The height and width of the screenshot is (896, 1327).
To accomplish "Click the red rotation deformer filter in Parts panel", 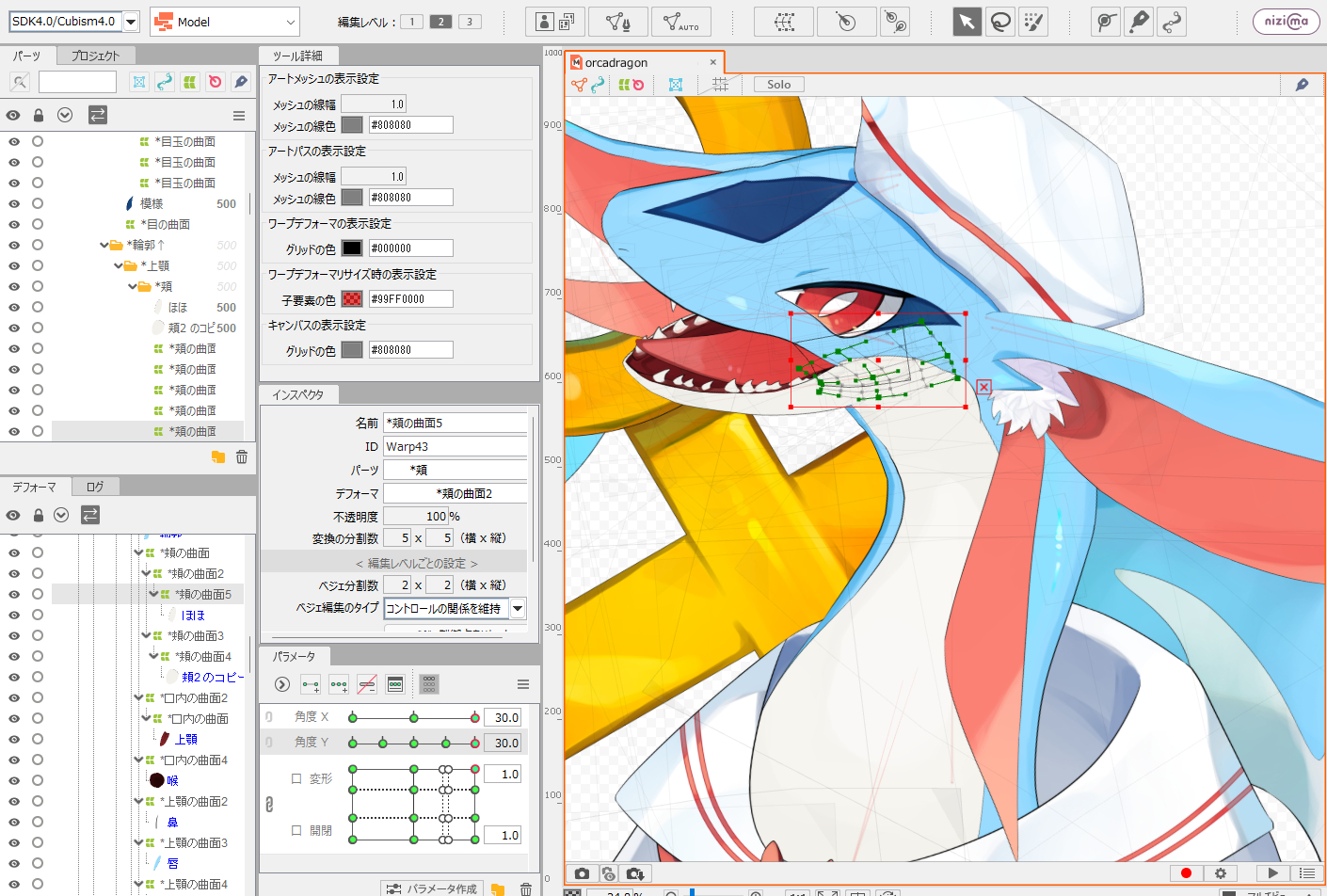I will pos(215,82).
